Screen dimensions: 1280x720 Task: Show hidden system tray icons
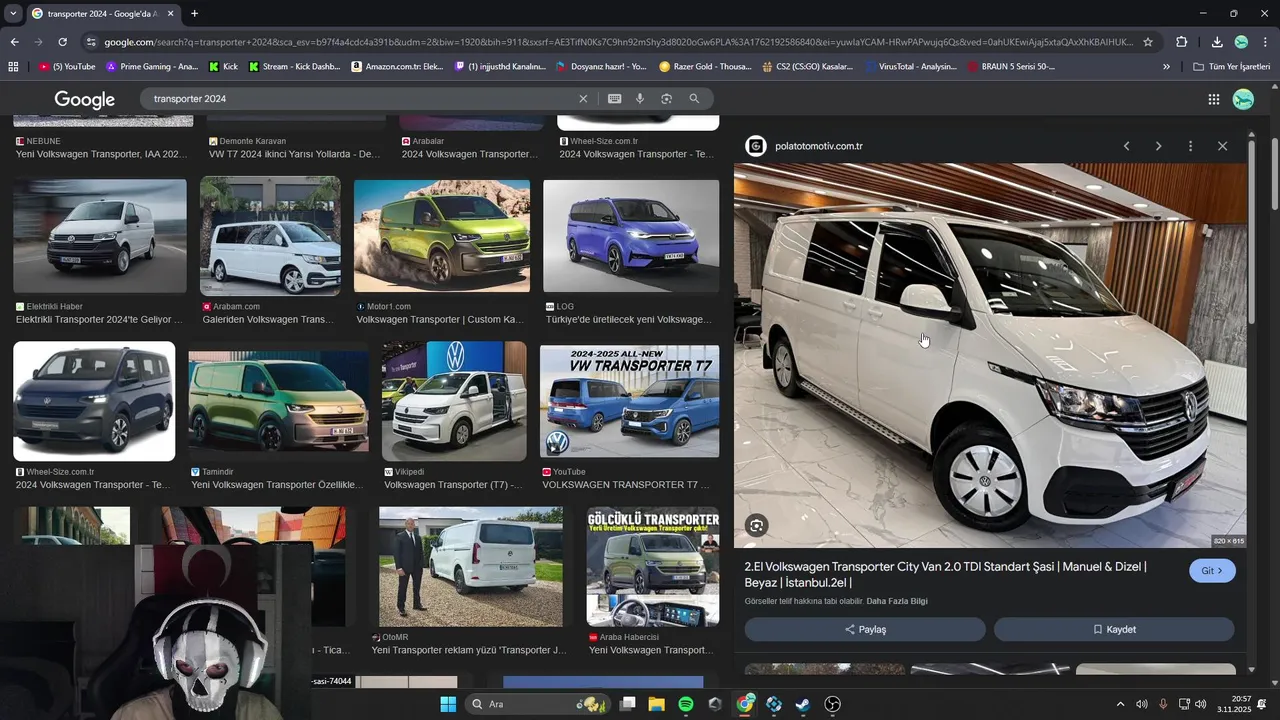coord(1120,704)
